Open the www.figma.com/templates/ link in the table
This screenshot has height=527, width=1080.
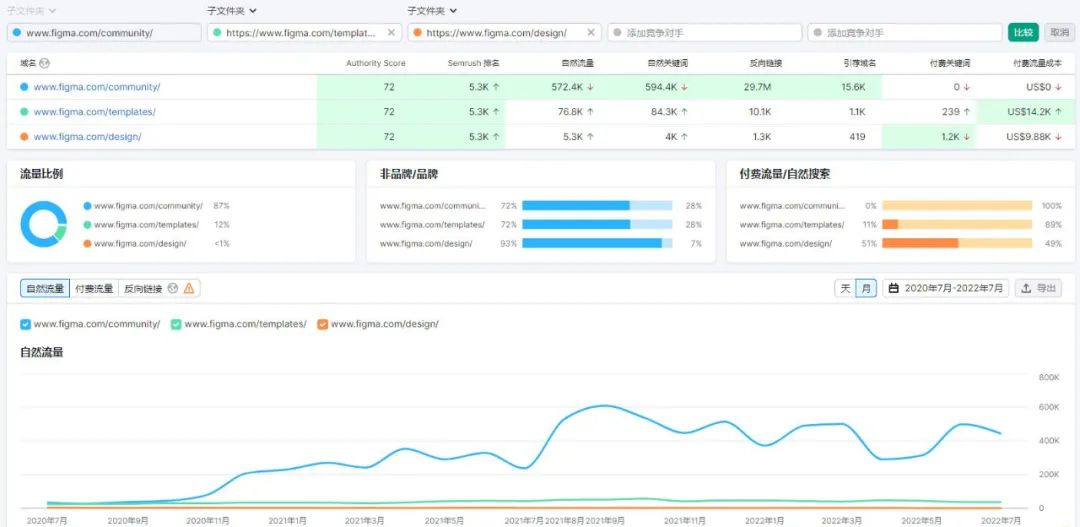coord(94,112)
